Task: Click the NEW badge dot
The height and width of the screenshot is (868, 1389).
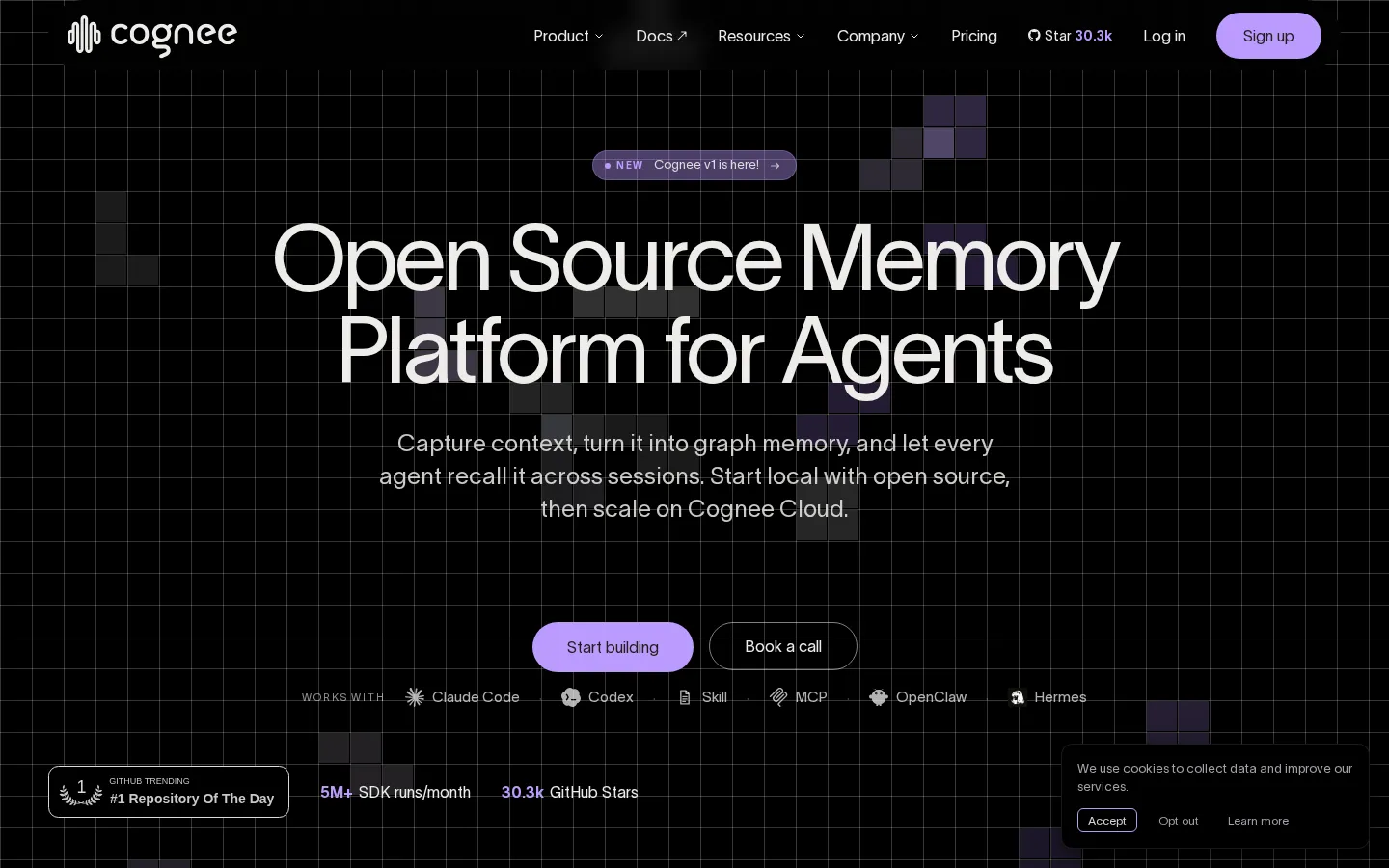Action: click(x=608, y=166)
